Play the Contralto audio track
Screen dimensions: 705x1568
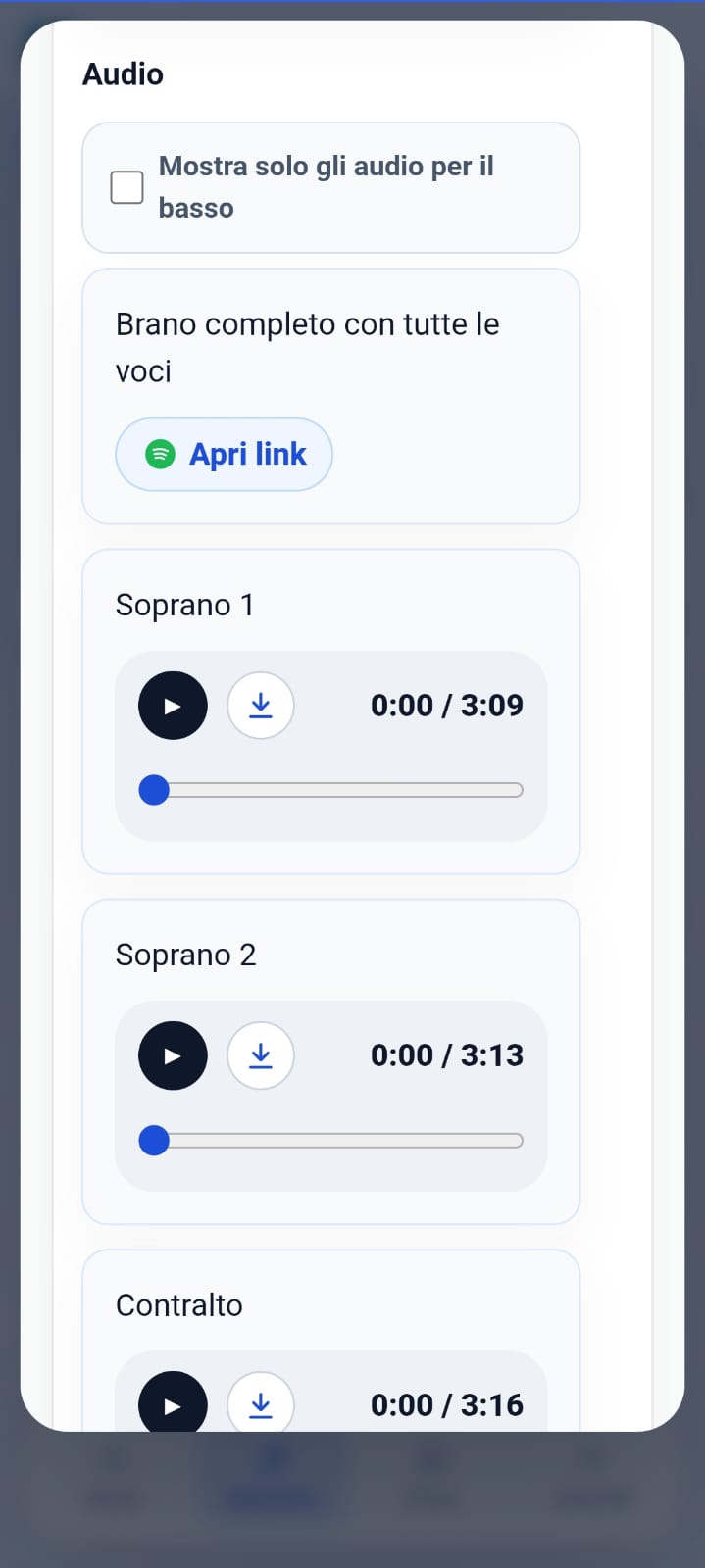(173, 1401)
